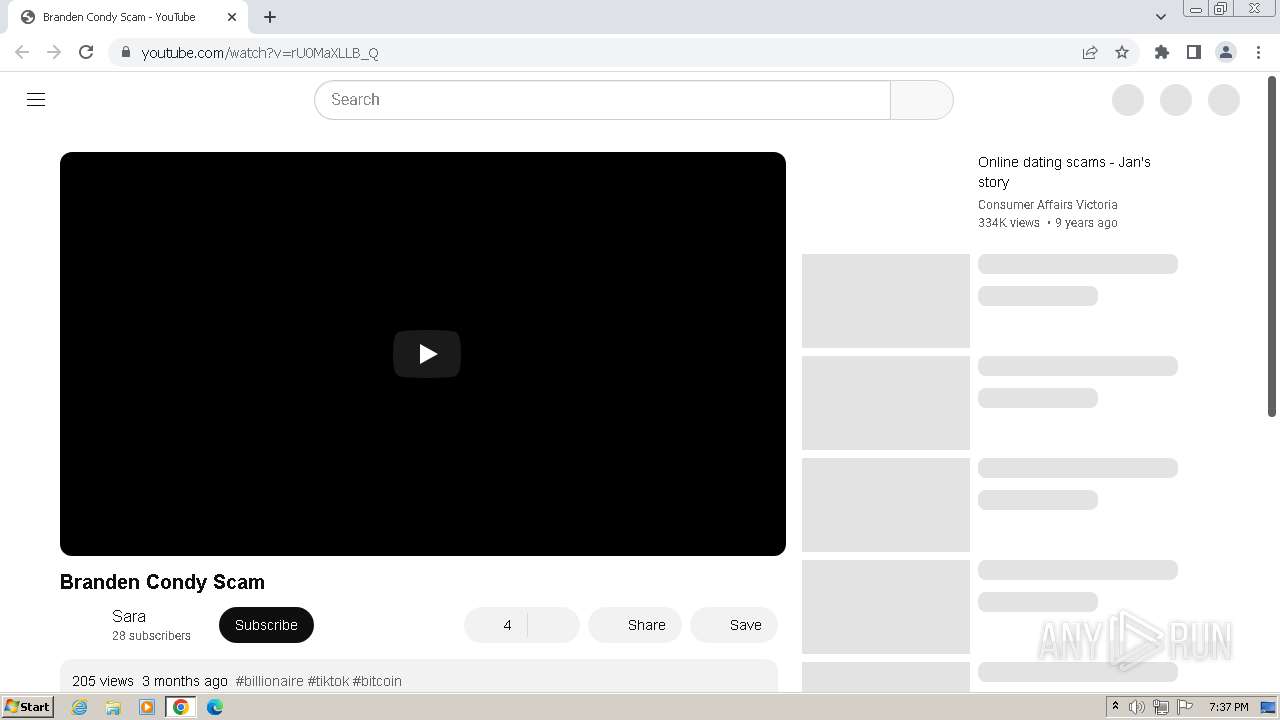Expand the tab search dropdown

tap(1160, 17)
